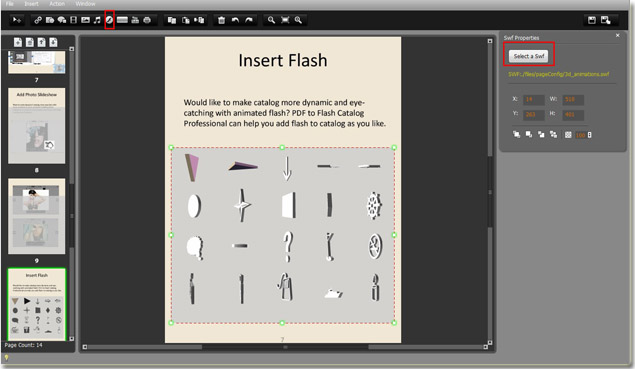Select the add button bar tool
Viewport: 635px width, 369px height.
tap(122, 20)
